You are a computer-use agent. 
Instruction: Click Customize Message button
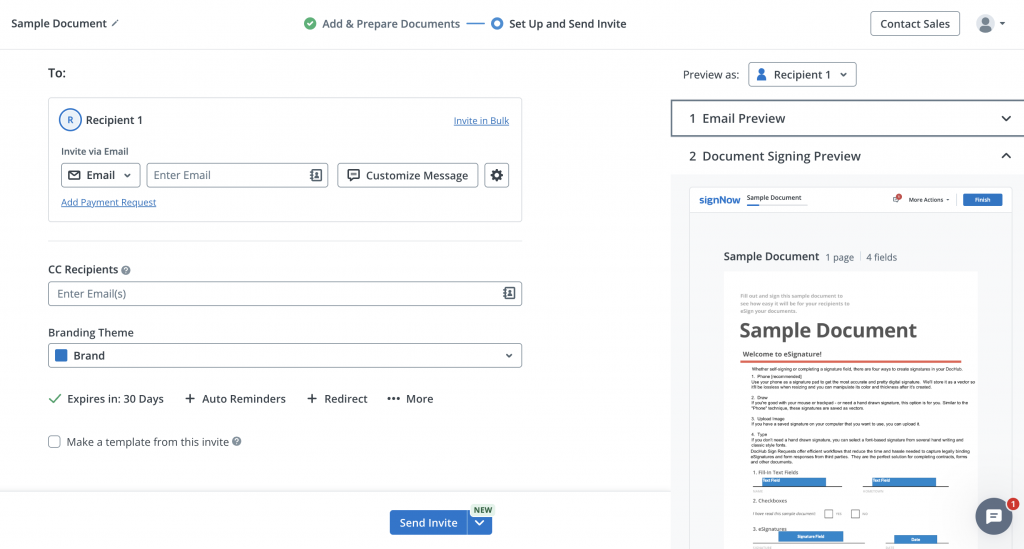pos(408,175)
